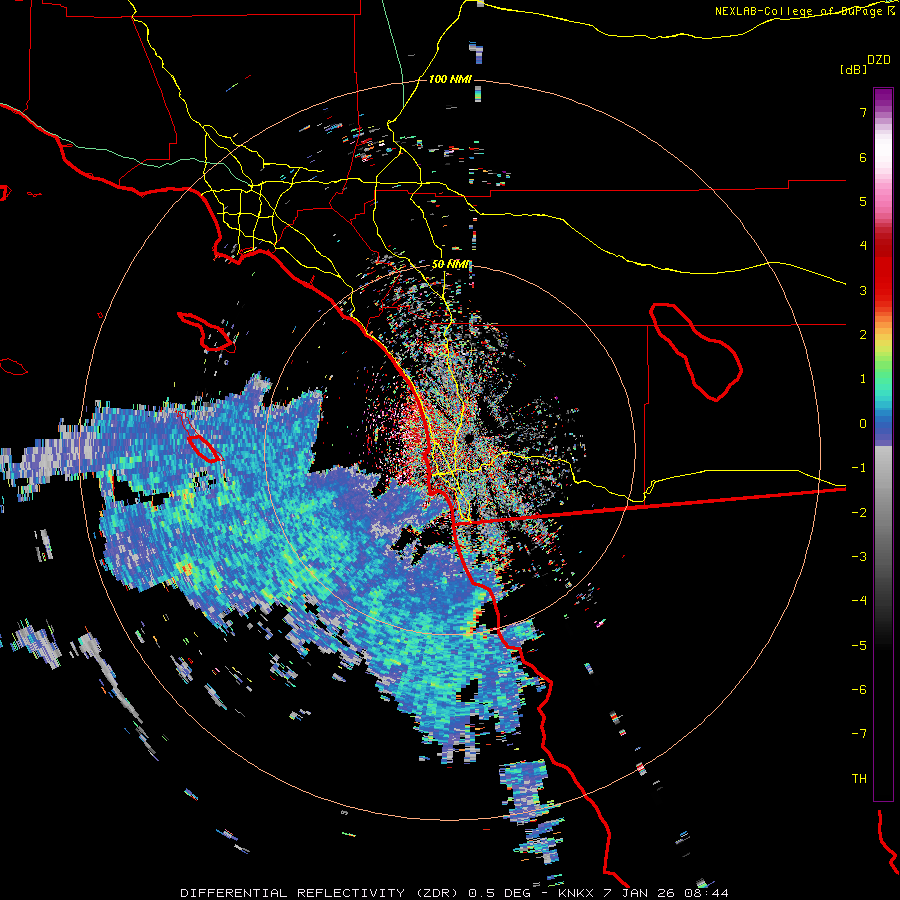The image size is (900, 900).
Task: Click the [dB] unit label
Action: pos(854,69)
